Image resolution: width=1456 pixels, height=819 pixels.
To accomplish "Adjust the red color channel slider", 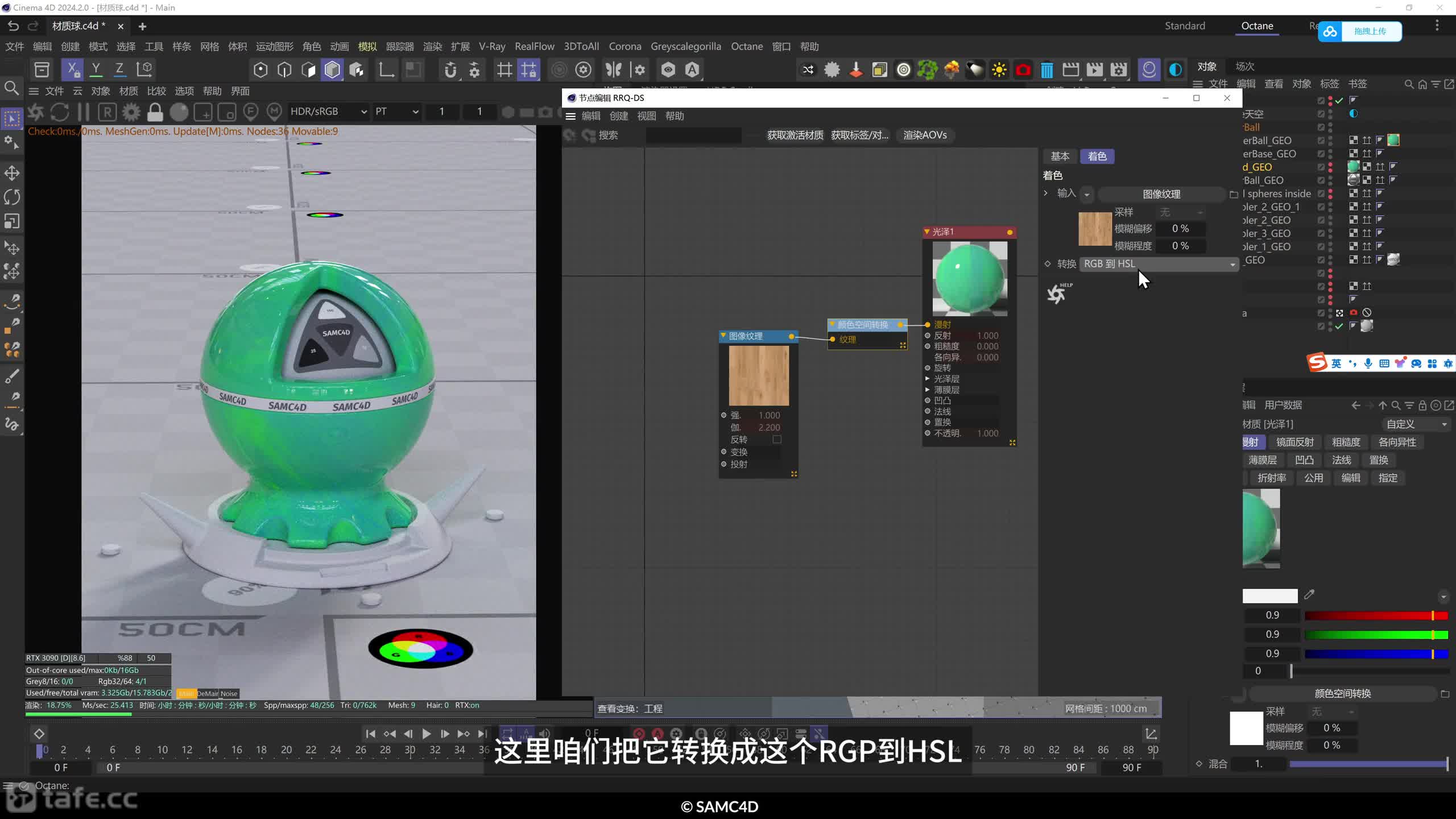I will click(x=1376, y=615).
